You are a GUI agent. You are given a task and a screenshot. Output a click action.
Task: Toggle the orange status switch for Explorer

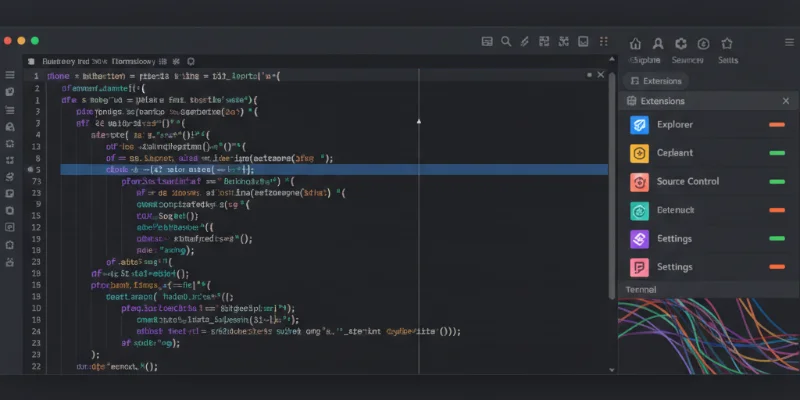point(776,125)
